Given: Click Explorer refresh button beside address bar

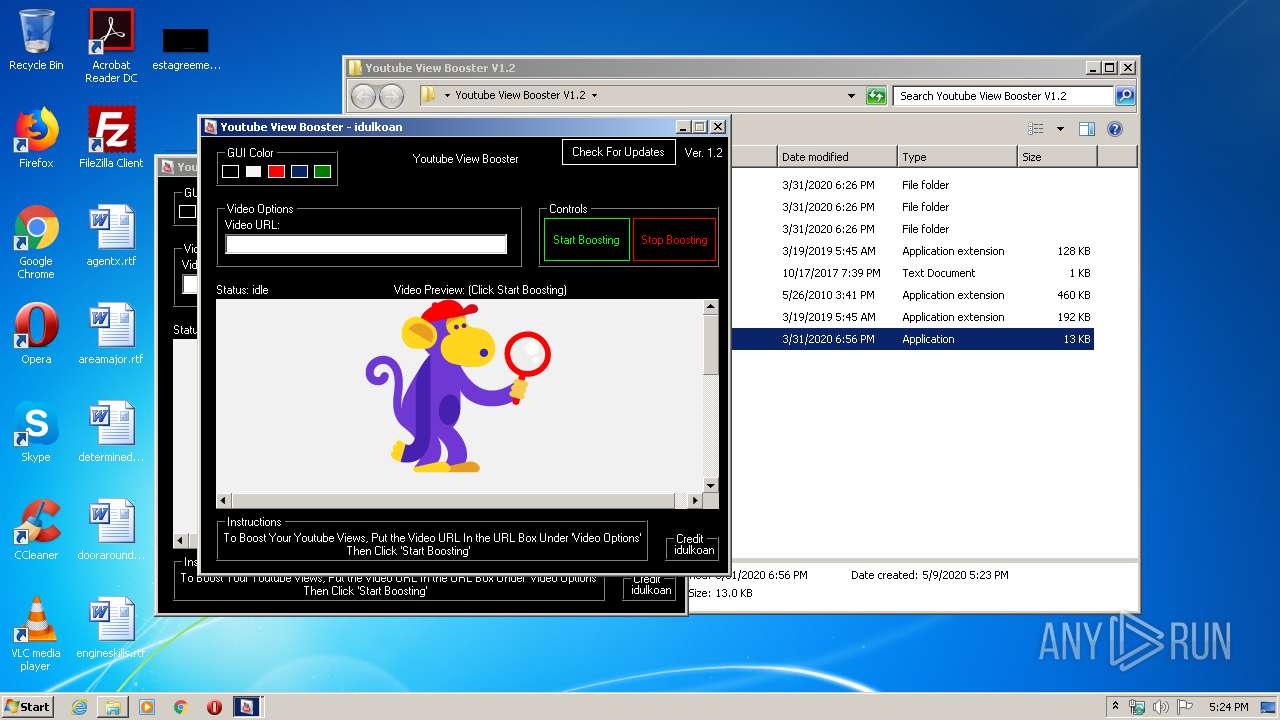Looking at the screenshot, I should click(x=876, y=96).
